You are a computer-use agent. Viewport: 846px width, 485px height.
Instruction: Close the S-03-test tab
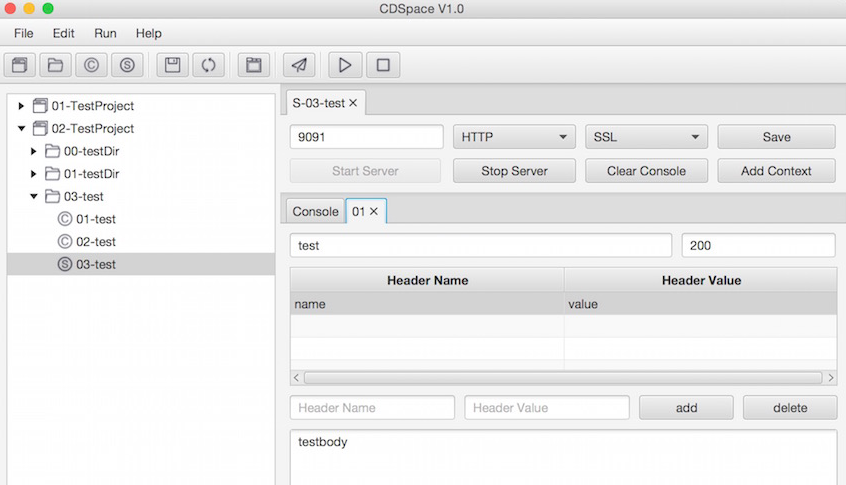click(353, 103)
